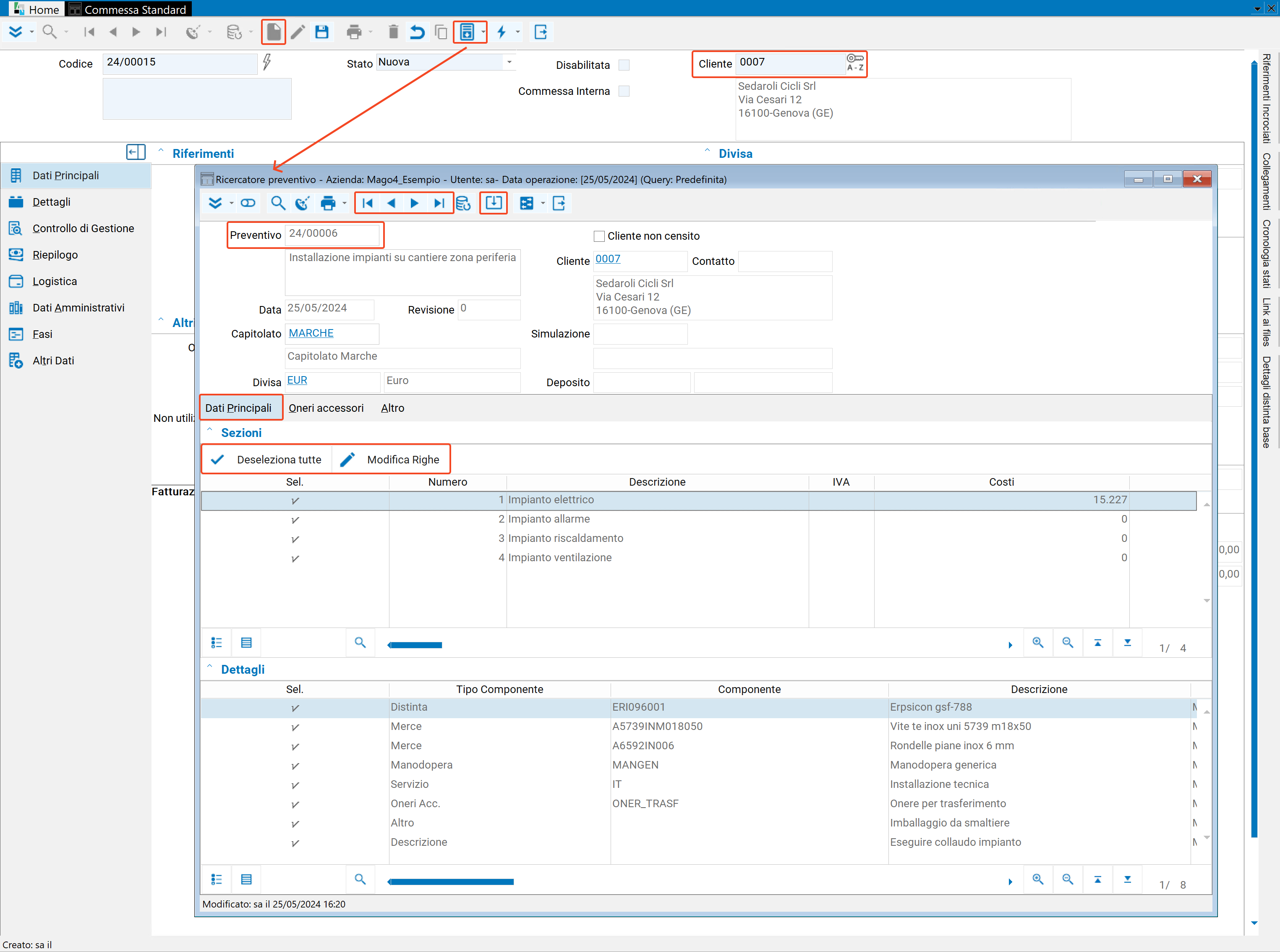Open the lightning bolt dropdown arrow
Screen dimensions: 1280x952
pyautogui.click(x=518, y=32)
